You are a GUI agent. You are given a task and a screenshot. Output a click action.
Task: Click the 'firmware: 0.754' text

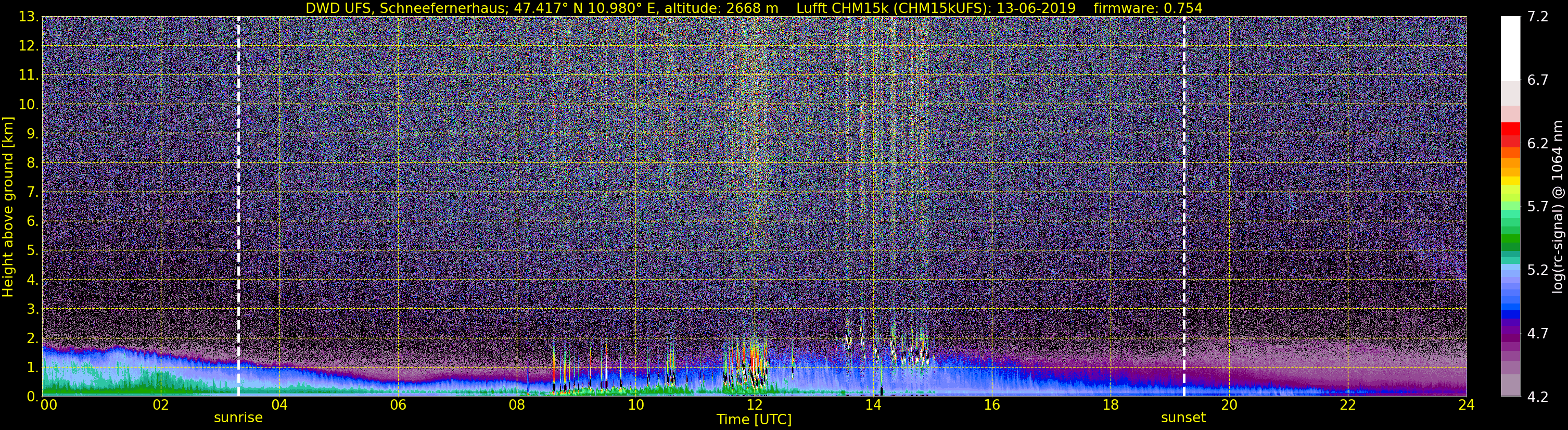tap(1148, 8)
